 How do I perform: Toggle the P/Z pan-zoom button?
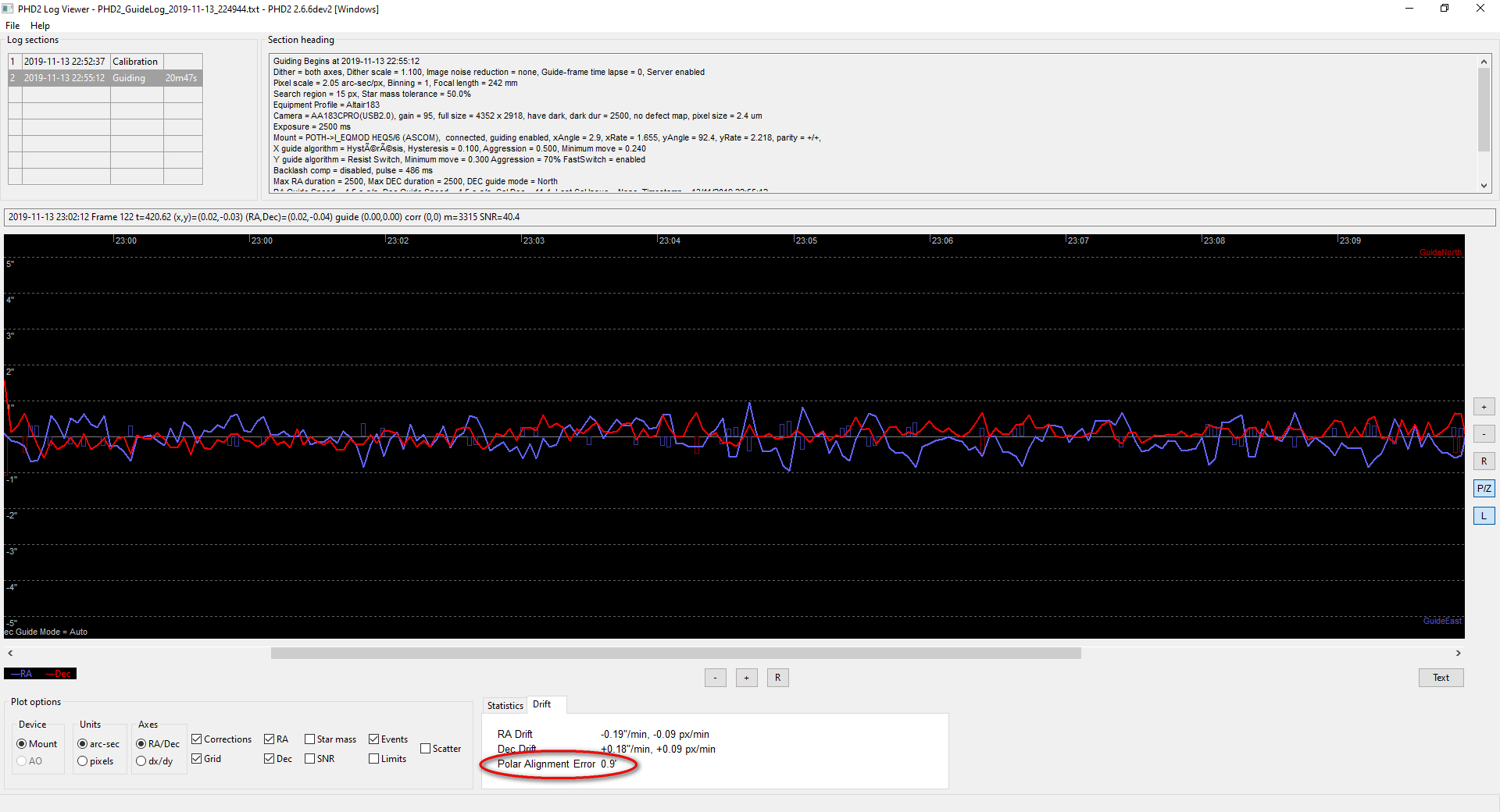click(1484, 489)
